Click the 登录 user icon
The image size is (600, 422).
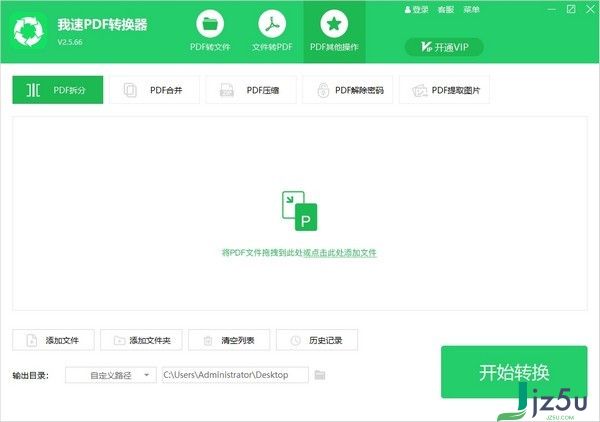[x=408, y=10]
